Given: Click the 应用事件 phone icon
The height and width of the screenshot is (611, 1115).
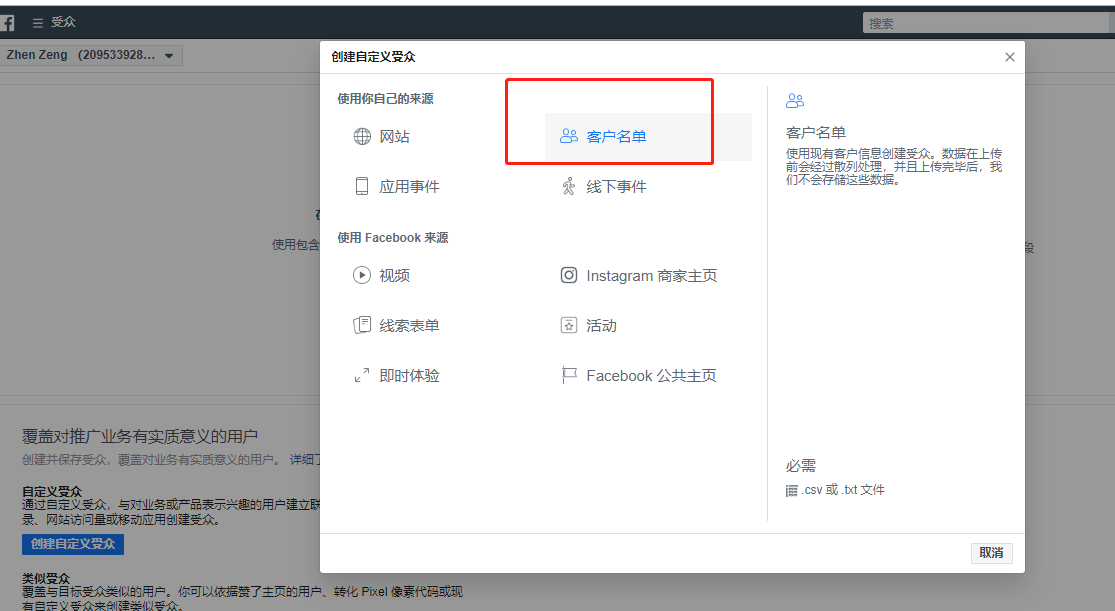Looking at the screenshot, I should tap(362, 186).
